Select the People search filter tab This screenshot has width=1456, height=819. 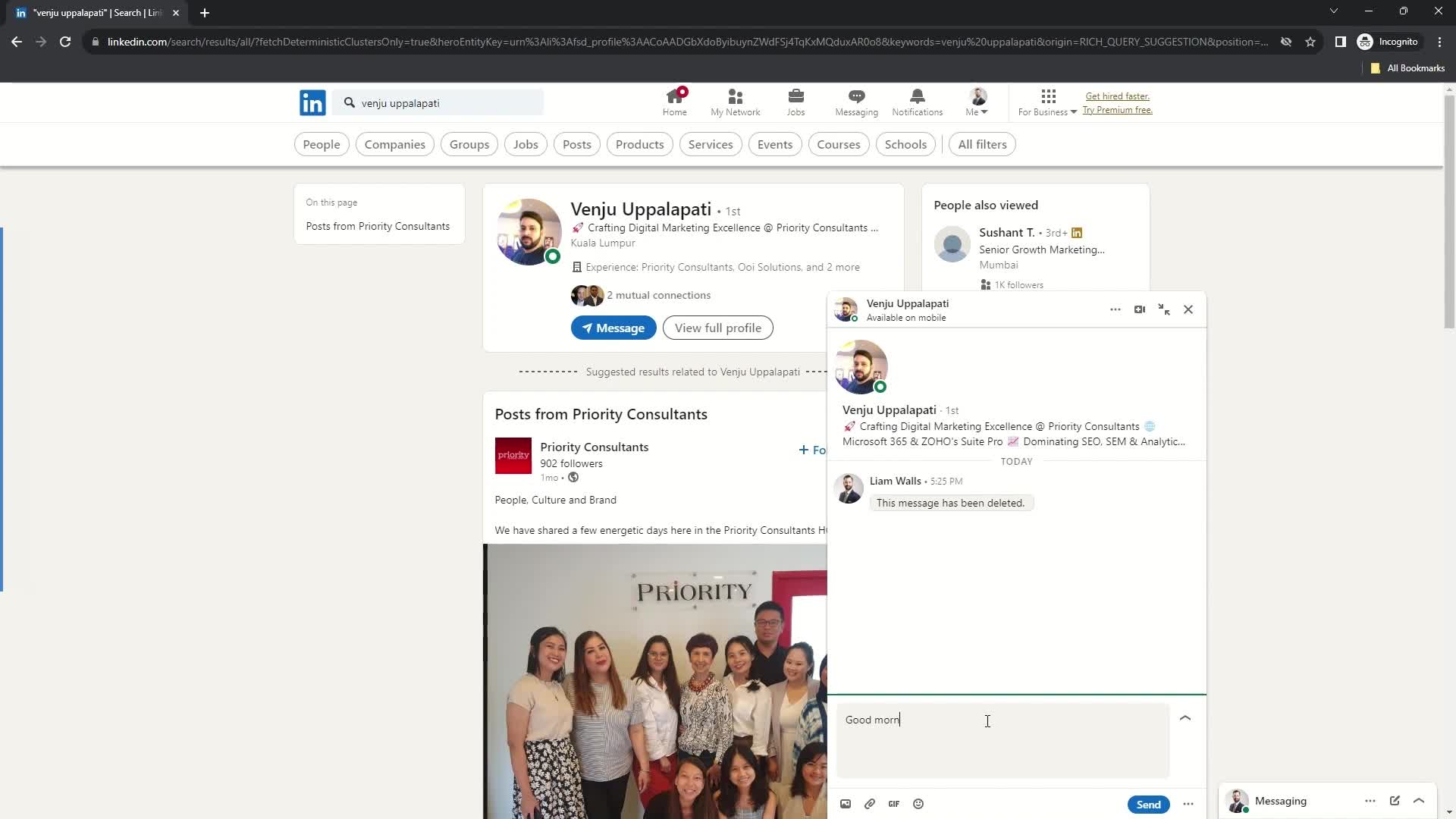pyautogui.click(x=321, y=144)
